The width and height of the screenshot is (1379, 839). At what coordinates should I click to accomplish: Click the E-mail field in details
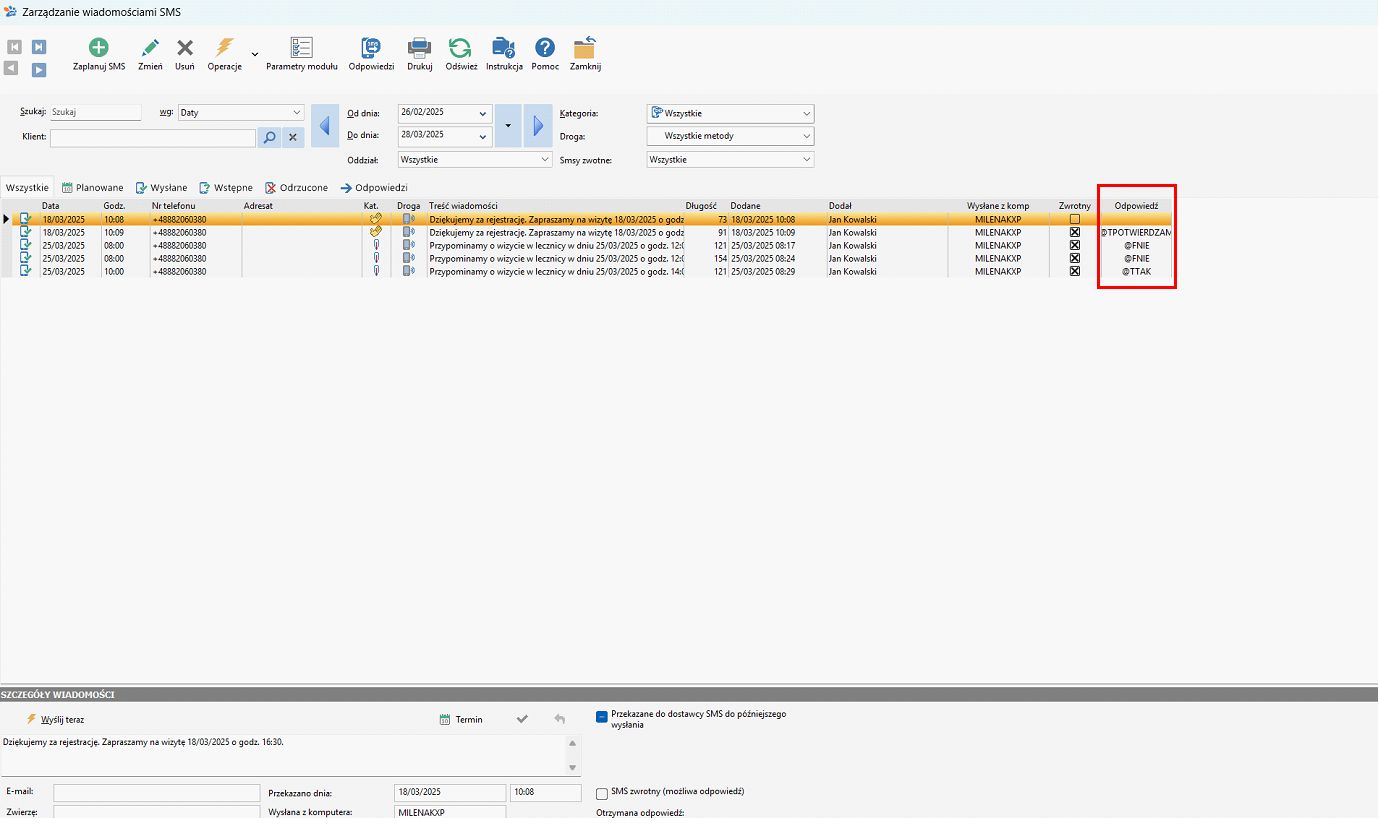(x=157, y=792)
